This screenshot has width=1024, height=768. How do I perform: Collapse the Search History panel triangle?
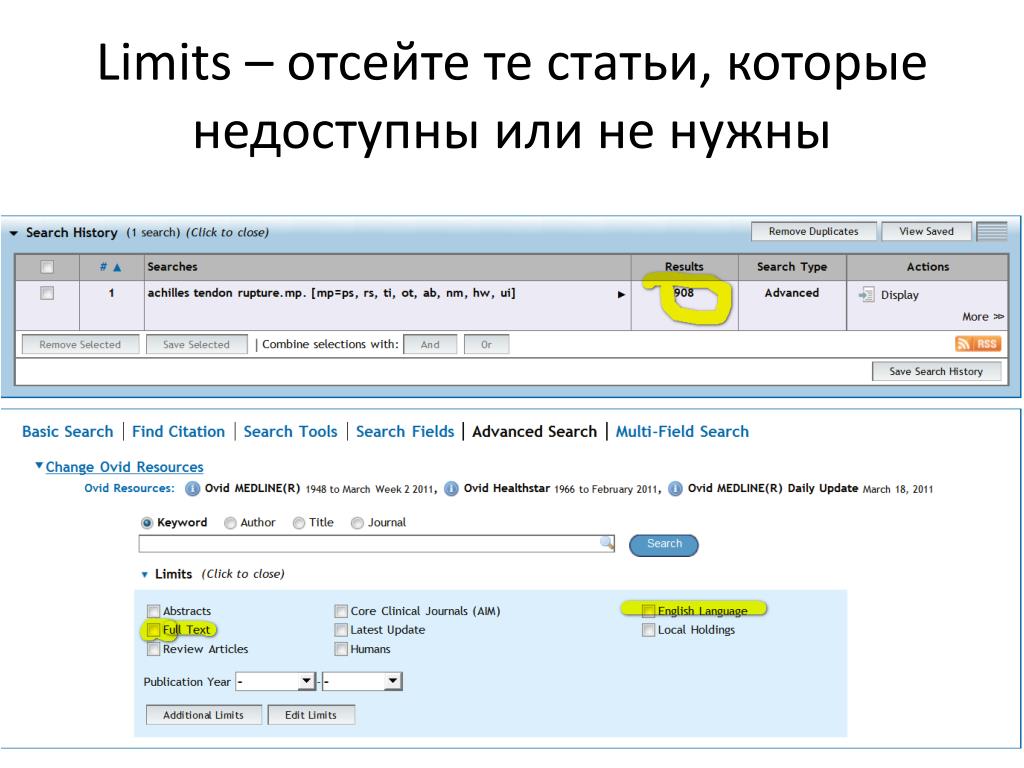[14, 233]
